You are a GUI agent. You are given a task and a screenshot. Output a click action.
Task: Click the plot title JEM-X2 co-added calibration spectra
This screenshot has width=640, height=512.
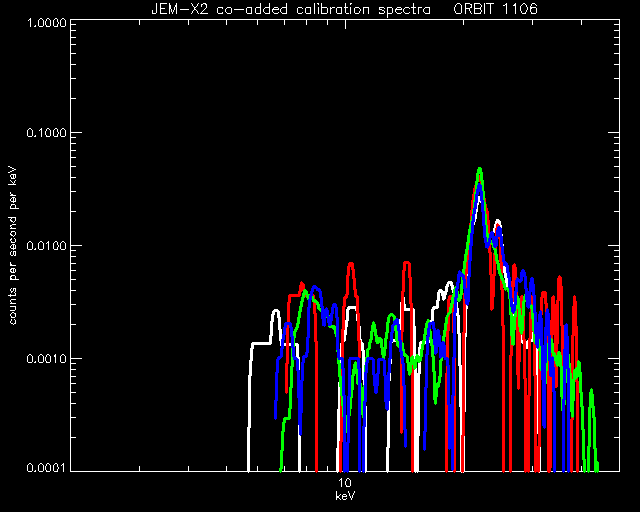(291, 9)
